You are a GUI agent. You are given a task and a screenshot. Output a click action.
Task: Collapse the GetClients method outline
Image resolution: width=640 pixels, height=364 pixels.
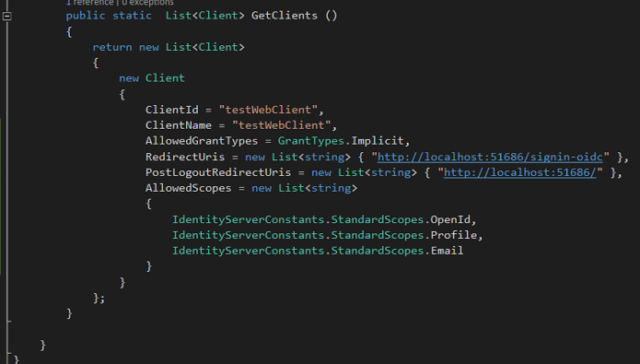pos(7,16)
